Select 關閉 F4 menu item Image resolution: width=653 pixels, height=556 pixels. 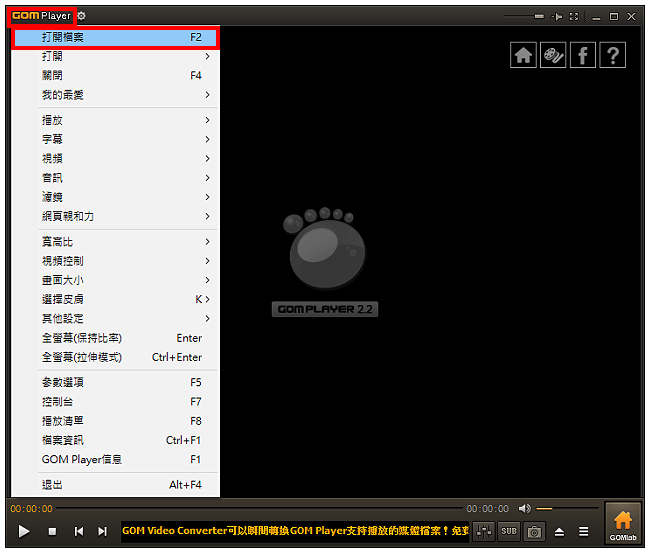[x=115, y=75]
